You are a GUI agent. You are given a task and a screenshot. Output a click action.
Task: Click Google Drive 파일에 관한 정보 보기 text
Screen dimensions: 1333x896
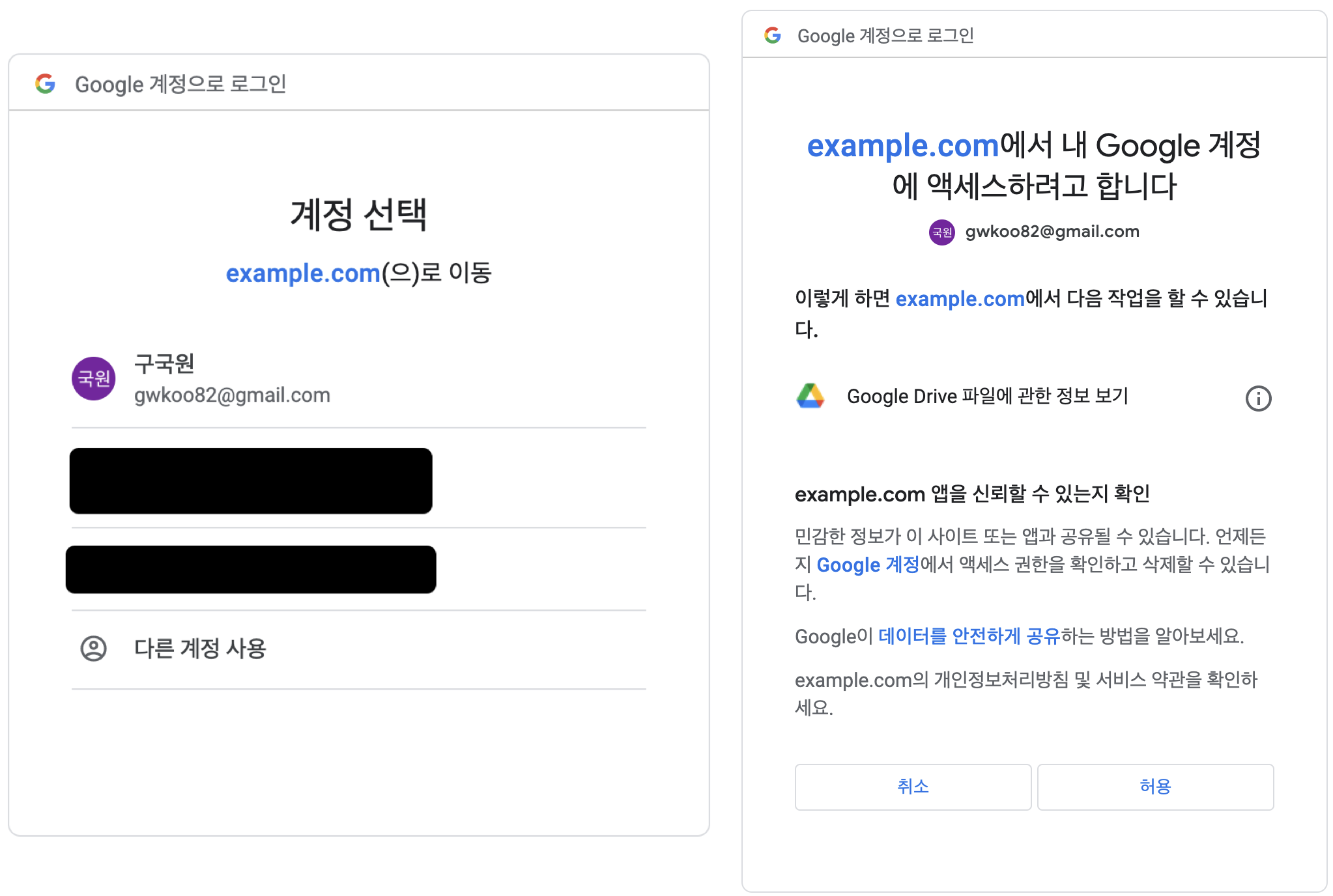coord(987,396)
